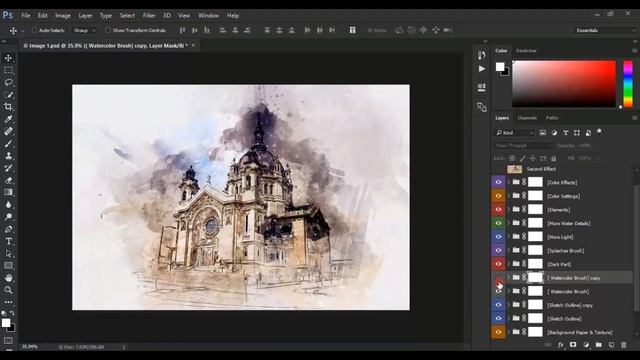
Task: Hide the [Color Settings] group
Action: (498, 196)
